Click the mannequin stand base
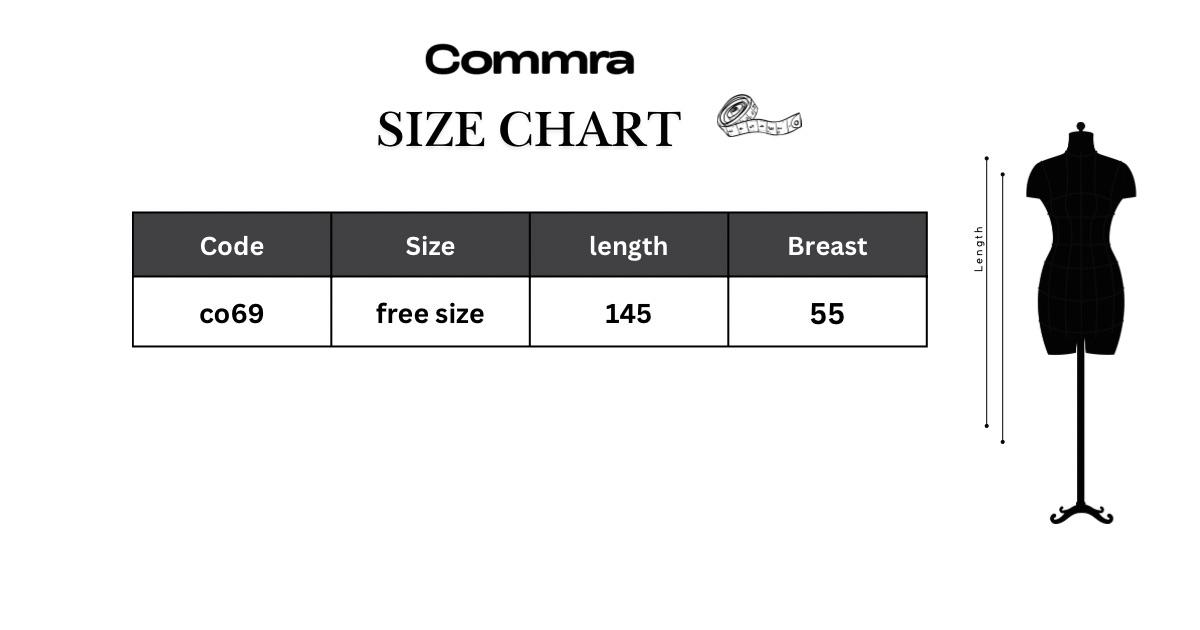Image resolution: width=1200 pixels, height=630 pixels. (x=1081, y=513)
